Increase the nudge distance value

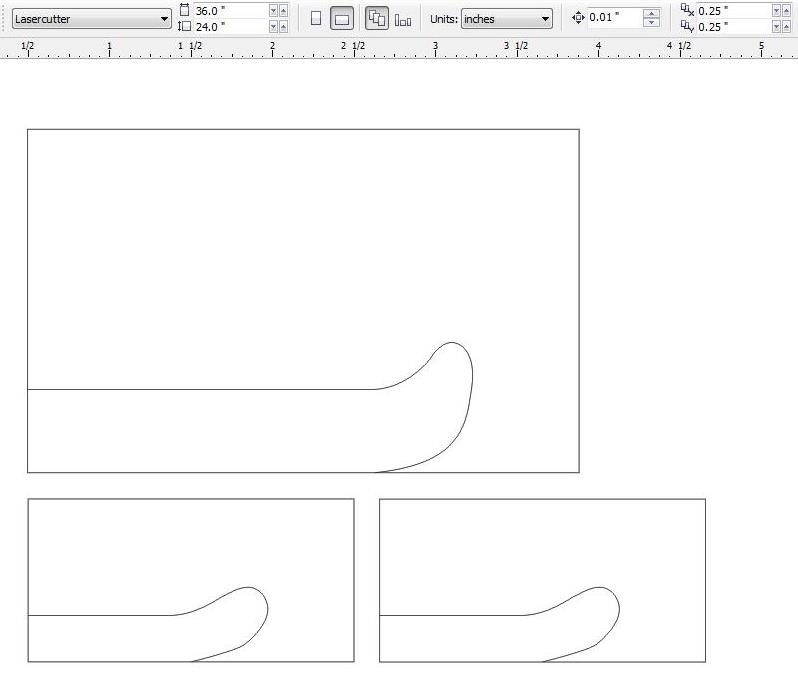tap(651, 14)
